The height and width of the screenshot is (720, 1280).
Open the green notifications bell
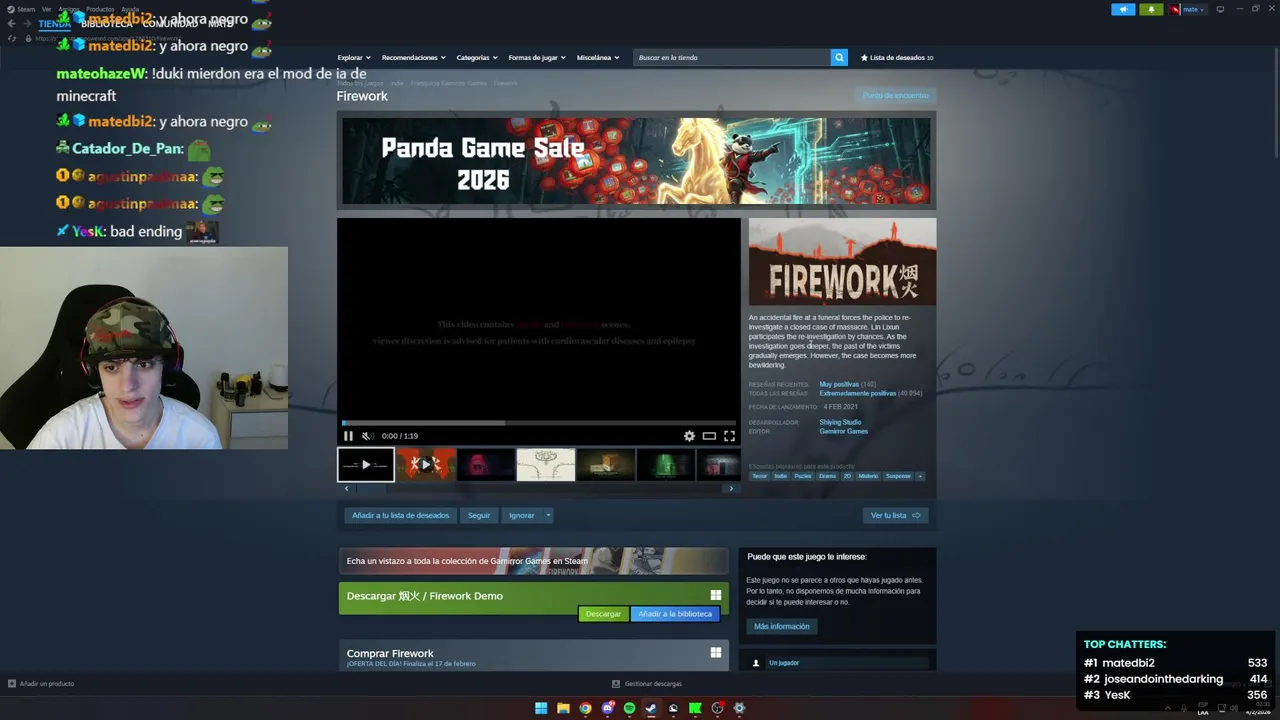1151,9
